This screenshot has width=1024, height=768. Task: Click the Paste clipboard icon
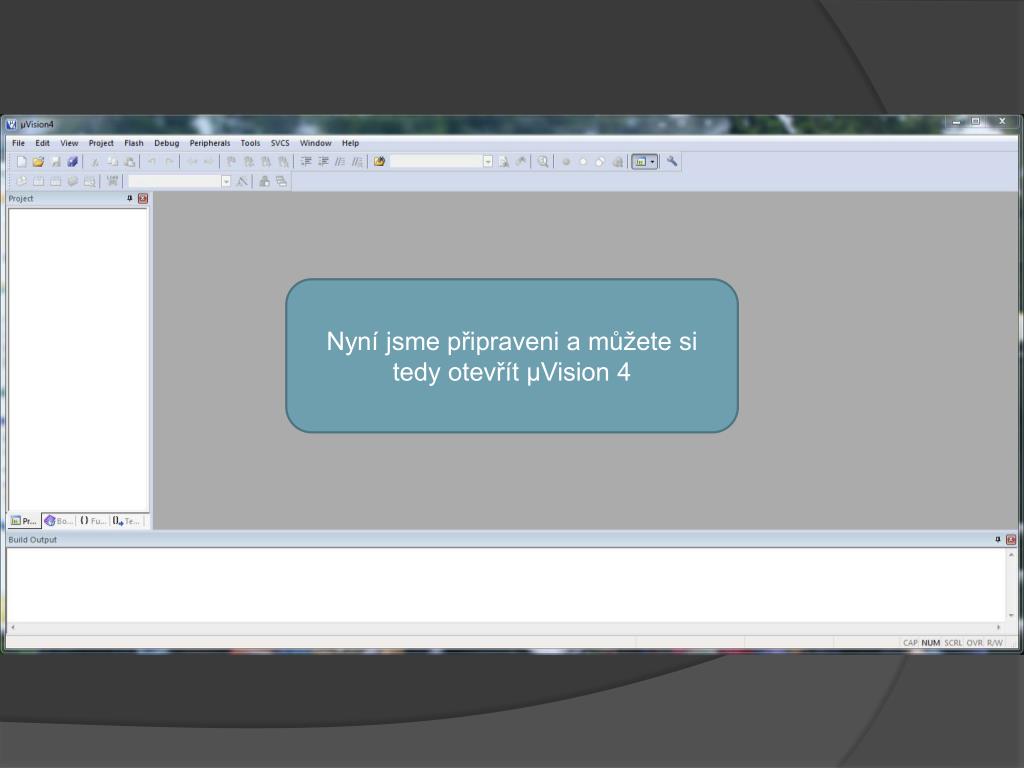130,162
